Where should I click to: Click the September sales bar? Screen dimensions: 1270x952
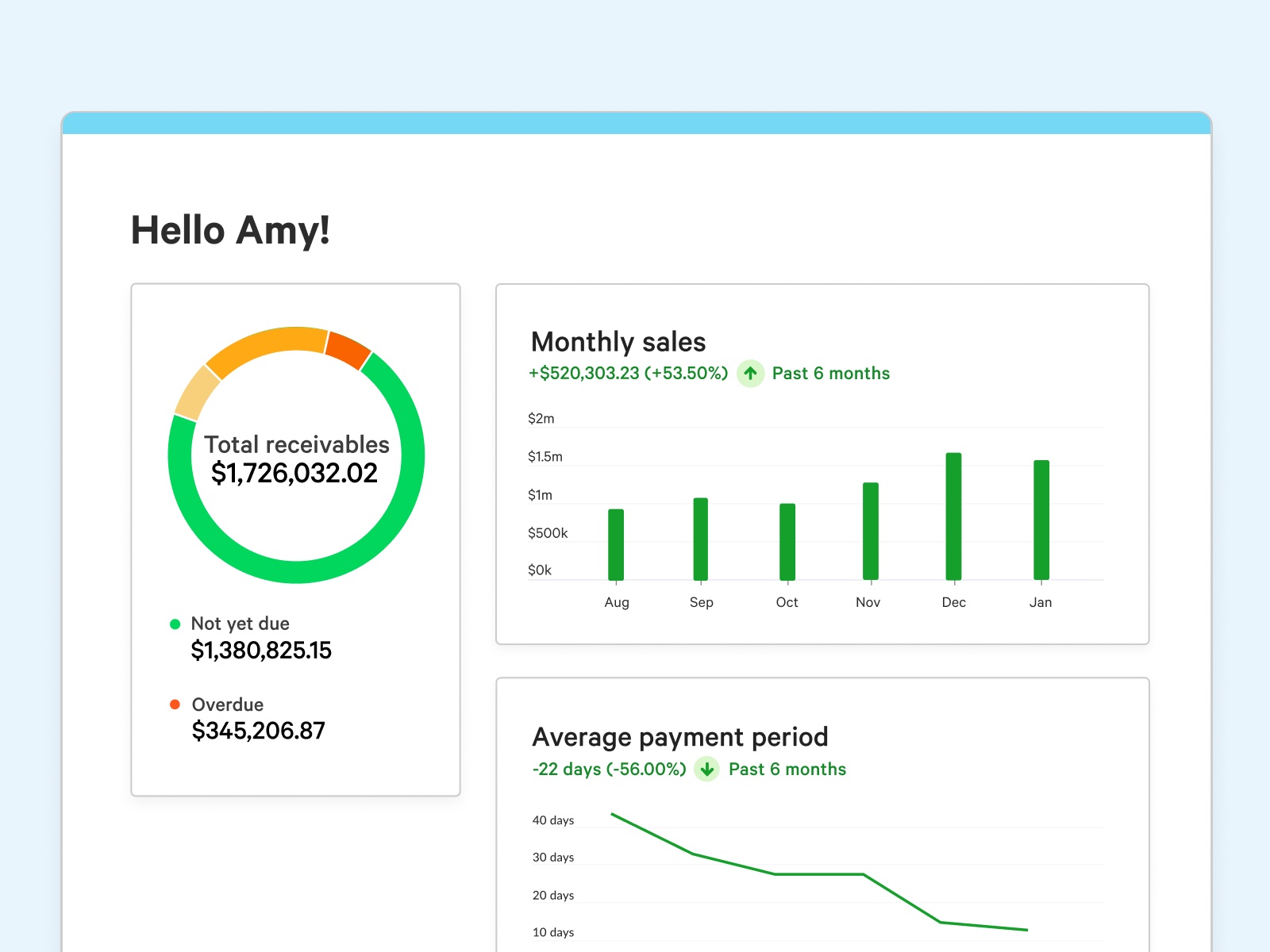tap(701, 539)
